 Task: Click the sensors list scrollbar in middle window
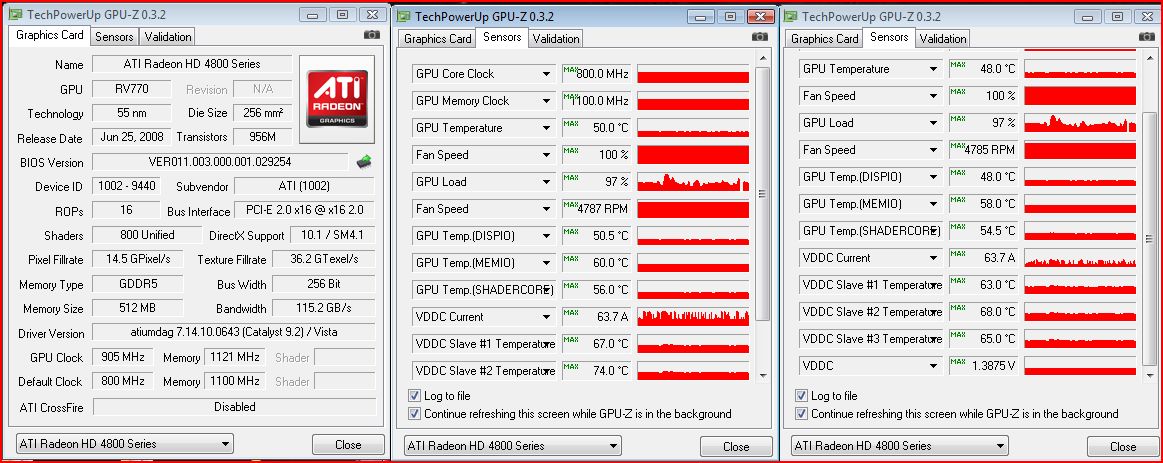coord(763,194)
